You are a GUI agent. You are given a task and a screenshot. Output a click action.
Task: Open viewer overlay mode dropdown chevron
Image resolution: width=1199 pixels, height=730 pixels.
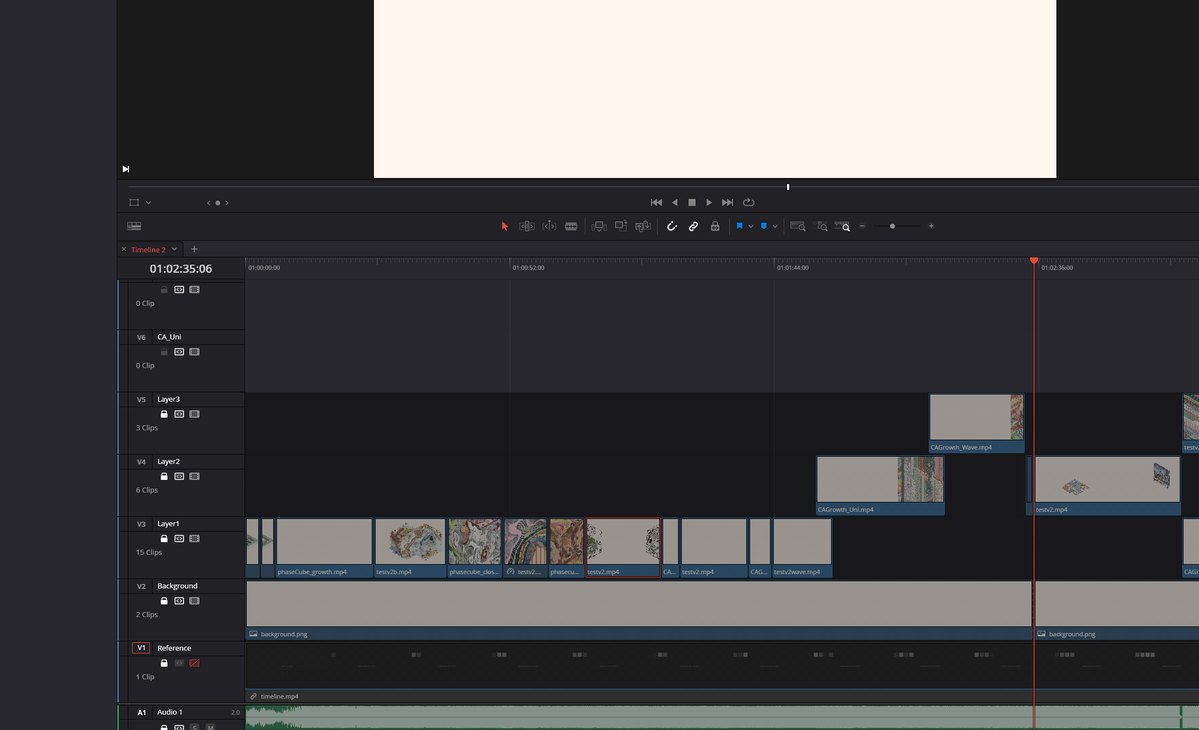point(148,203)
